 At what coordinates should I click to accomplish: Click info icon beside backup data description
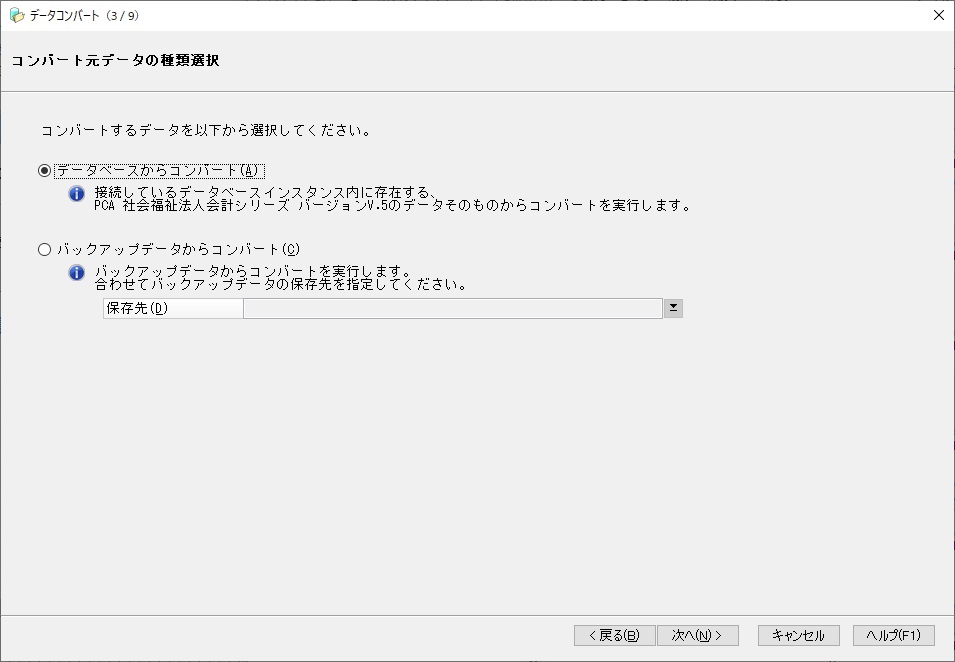point(76,272)
